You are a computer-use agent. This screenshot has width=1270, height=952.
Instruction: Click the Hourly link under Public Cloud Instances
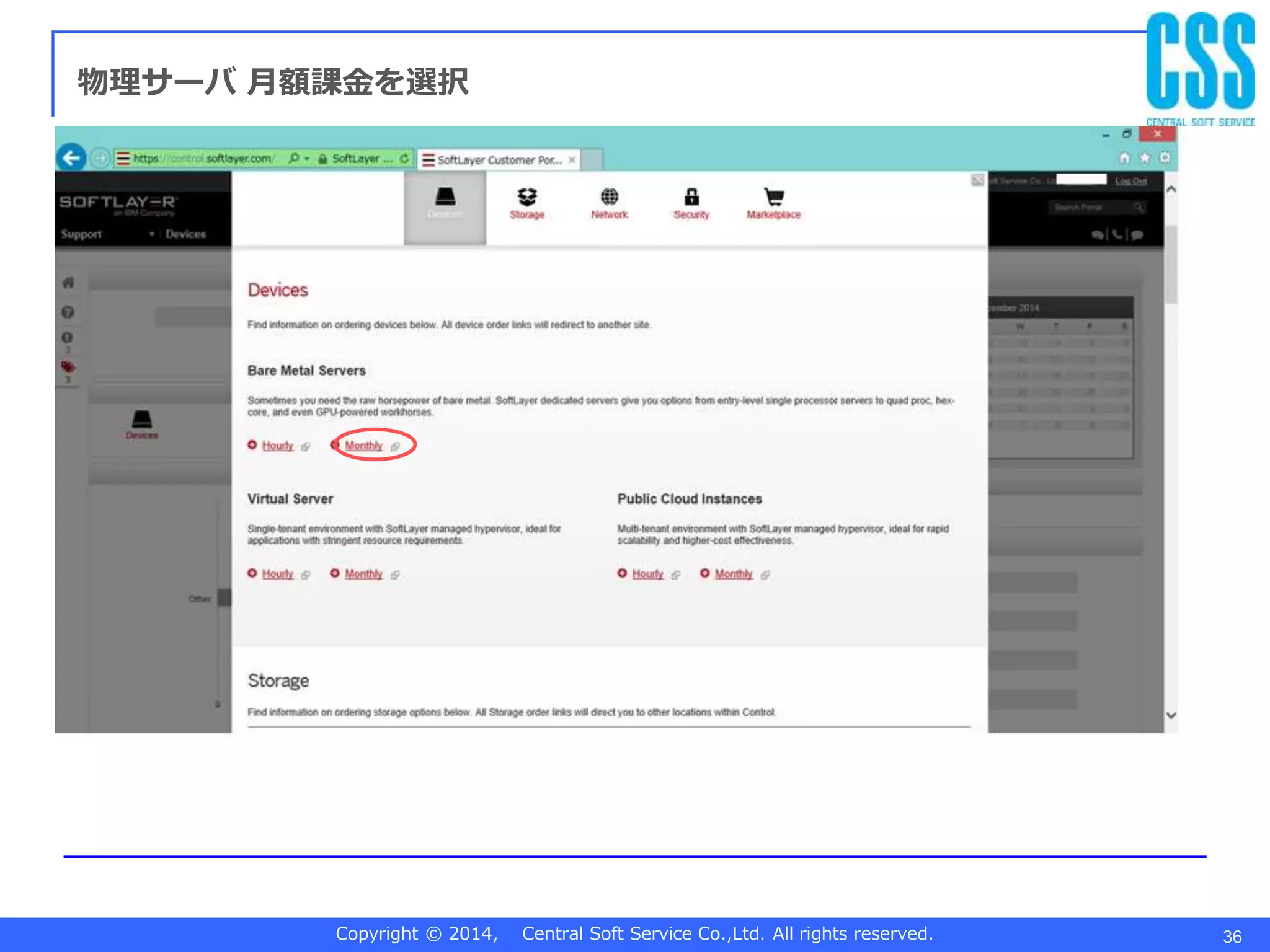pyautogui.click(x=647, y=574)
